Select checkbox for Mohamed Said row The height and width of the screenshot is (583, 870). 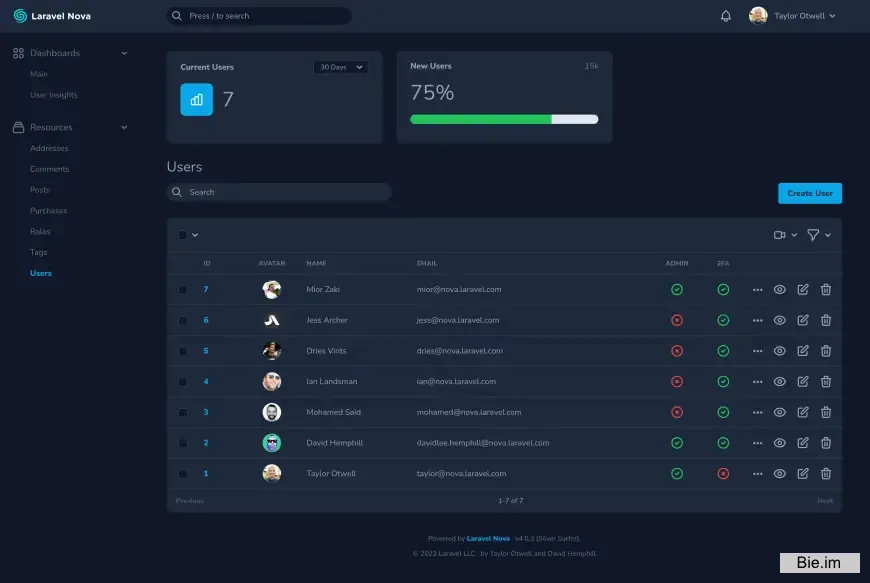(183, 413)
